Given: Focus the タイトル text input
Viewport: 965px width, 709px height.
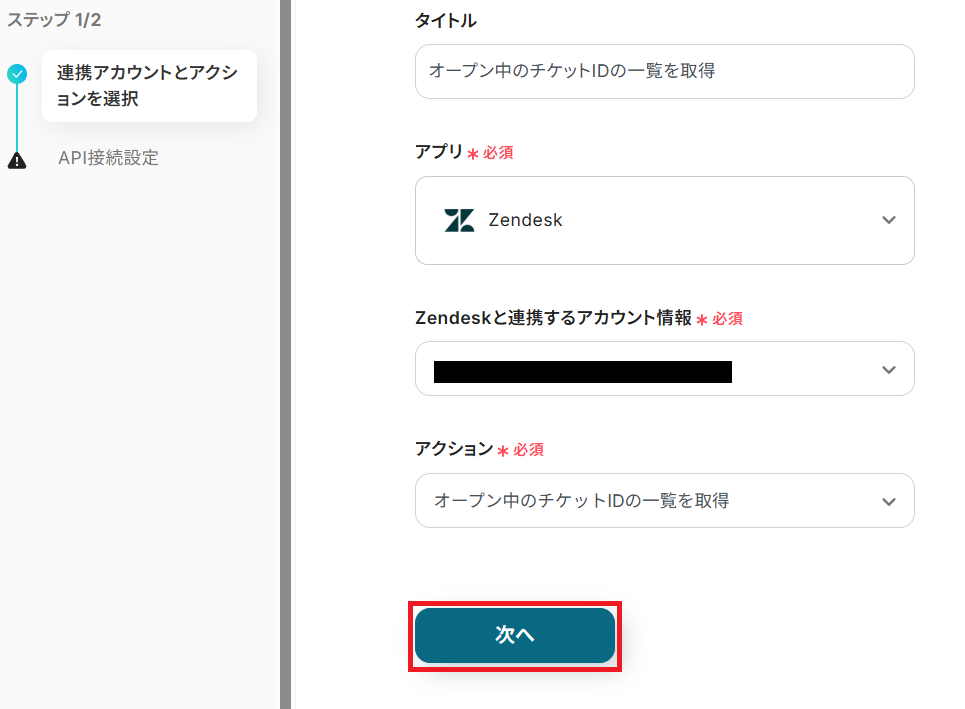Looking at the screenshot, I should [664, 72].
